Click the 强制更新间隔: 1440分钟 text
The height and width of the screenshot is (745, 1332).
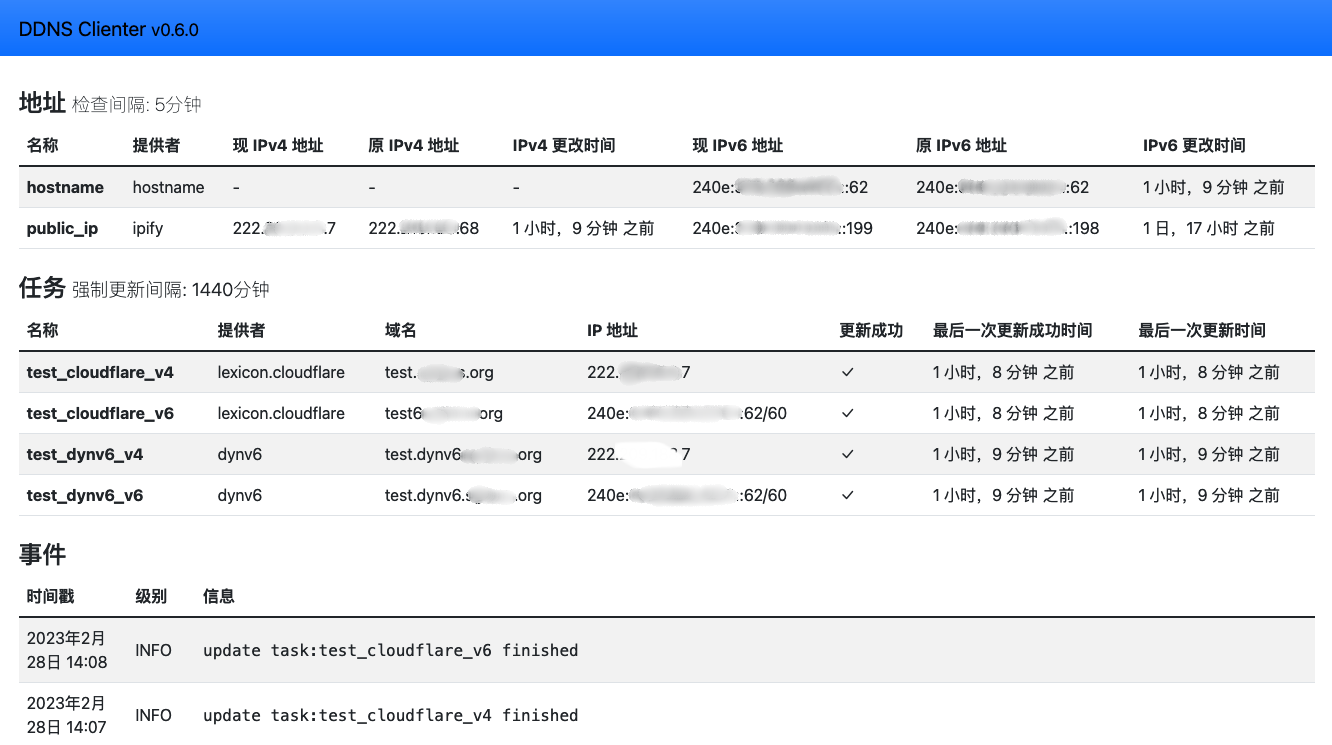click(x=171, y=290)
